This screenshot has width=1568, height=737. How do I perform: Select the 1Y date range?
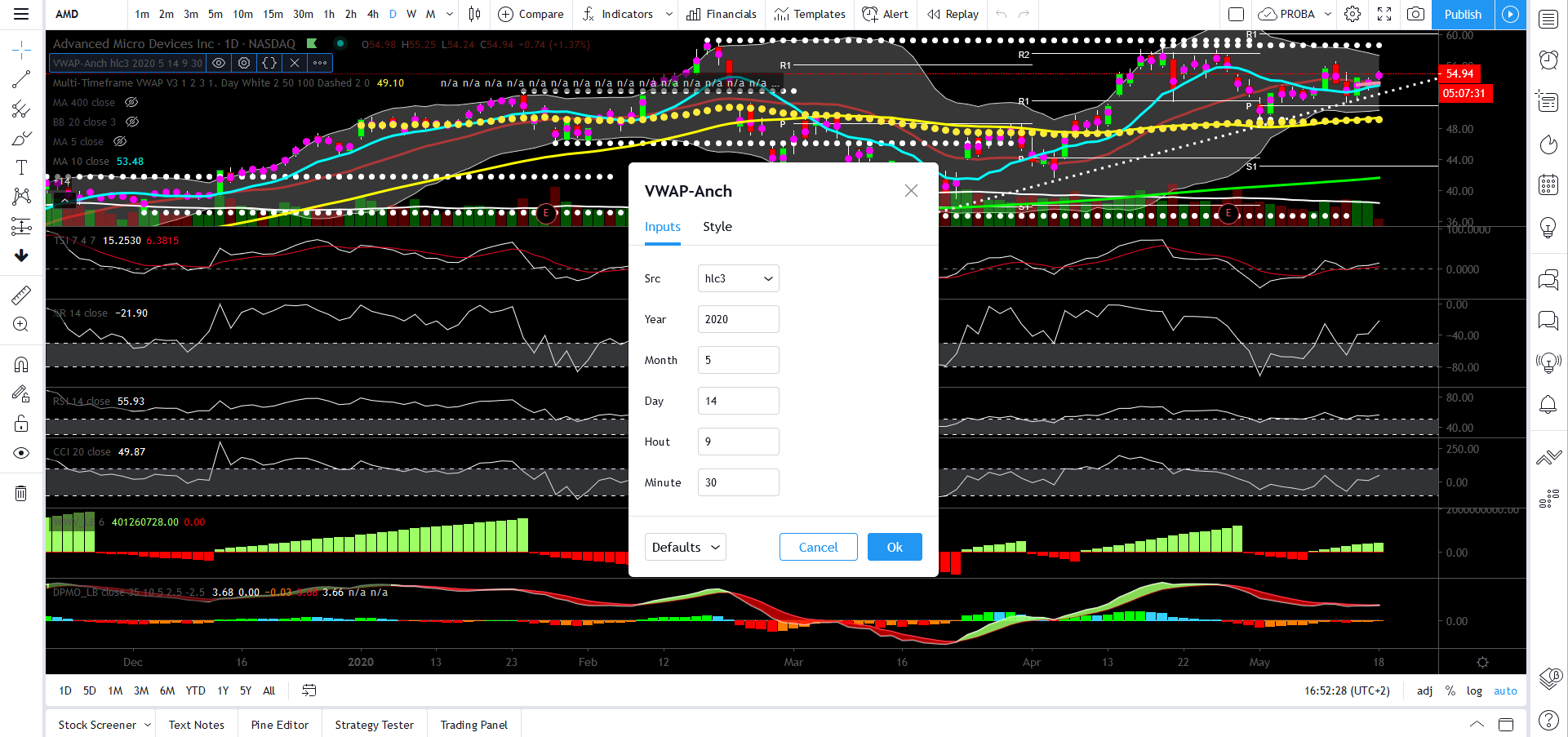(x=223, y=690)
